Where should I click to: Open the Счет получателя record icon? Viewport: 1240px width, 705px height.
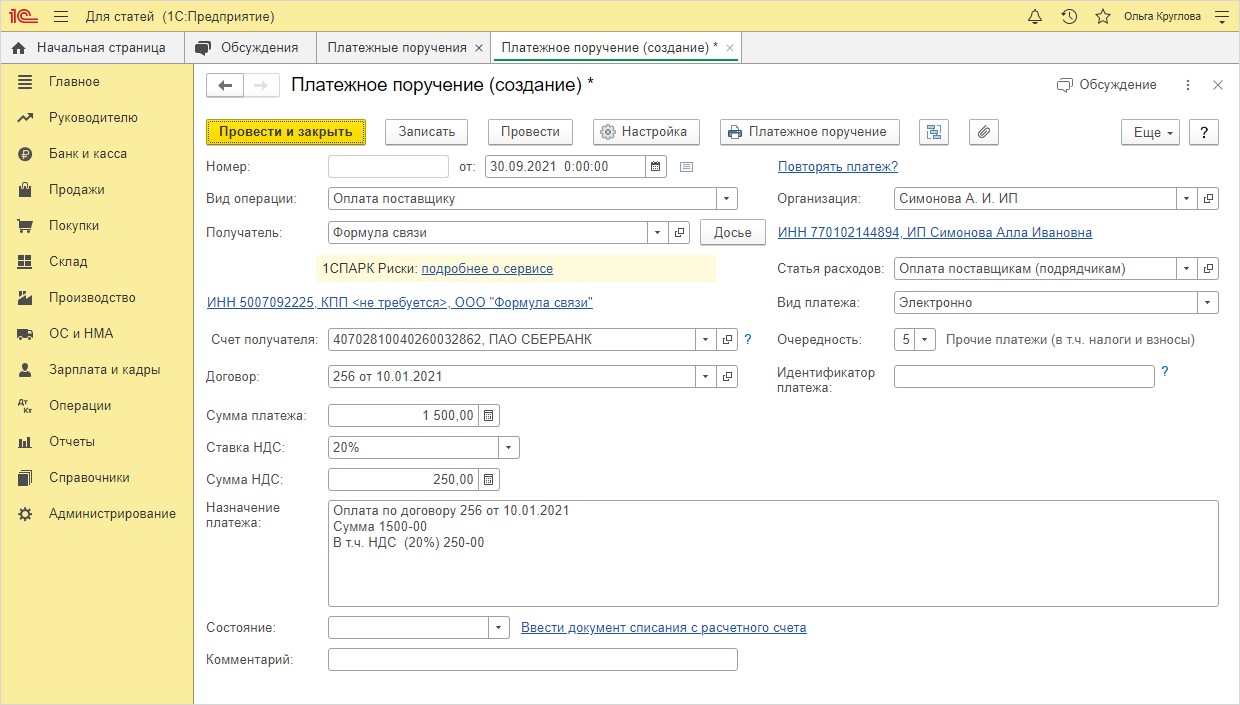728,340
